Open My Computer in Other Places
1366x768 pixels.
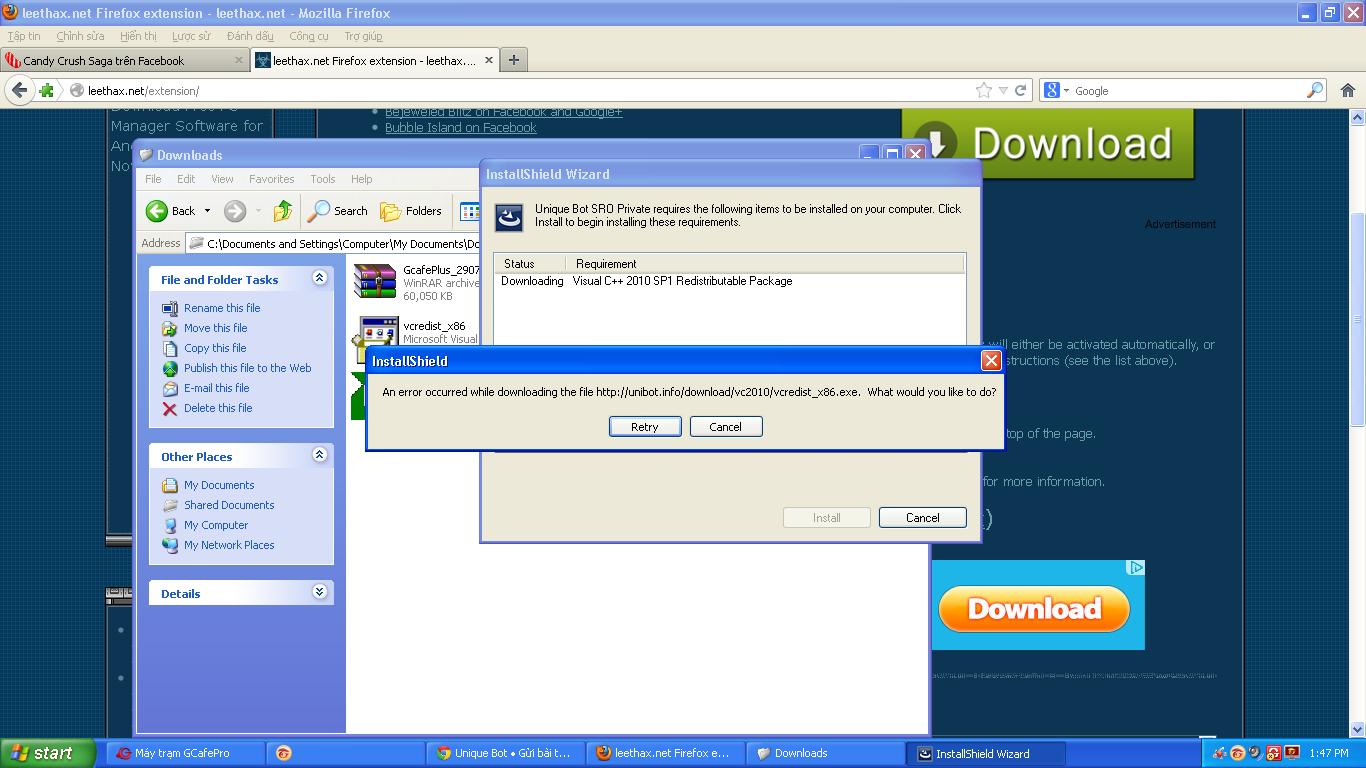[216, 525]
